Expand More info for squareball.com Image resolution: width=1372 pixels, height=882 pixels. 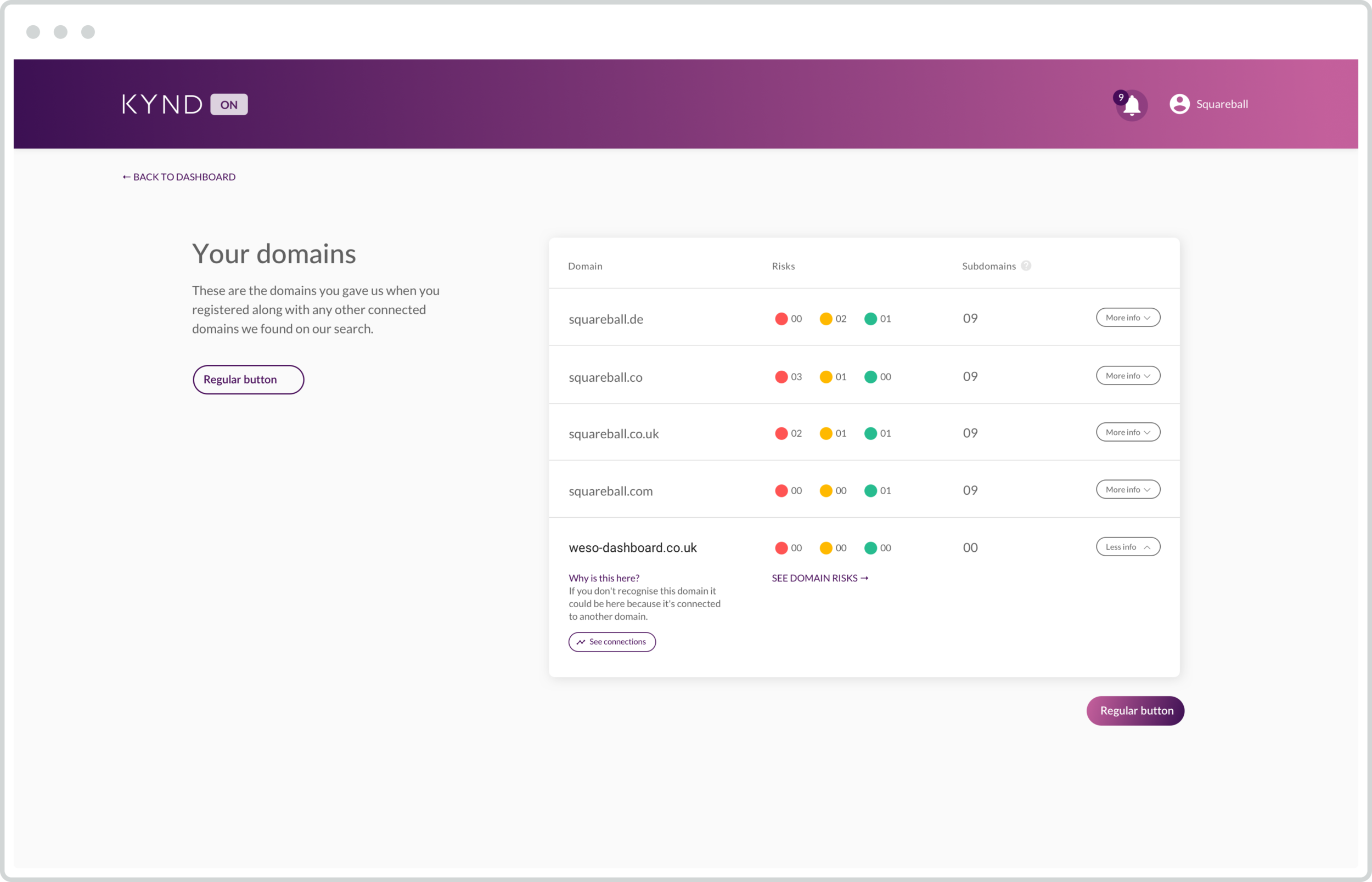pyautogui.click(x=1128, y=490)
